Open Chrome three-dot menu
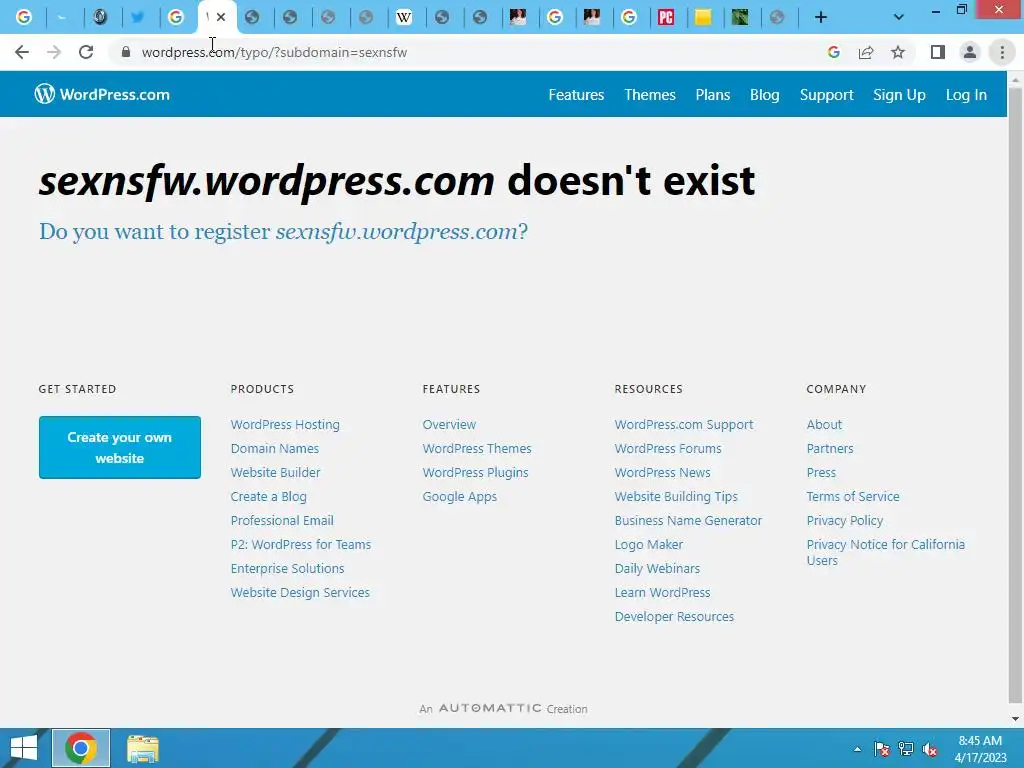 pyautogui.click(x=1002, y=52)
